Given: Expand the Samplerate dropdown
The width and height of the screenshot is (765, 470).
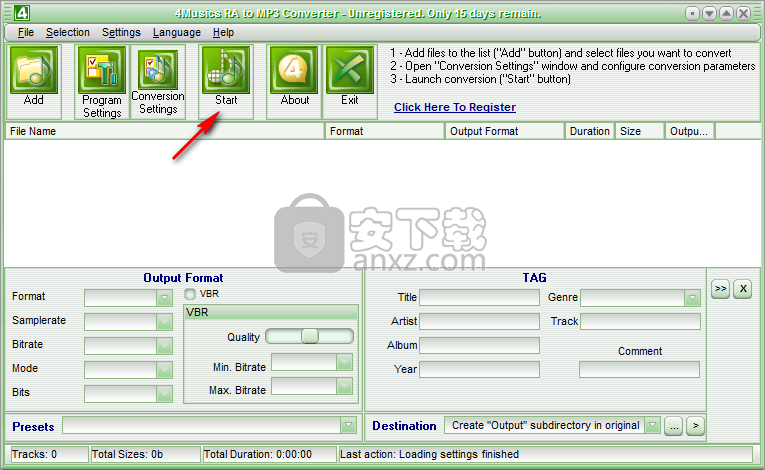Looking at the screenshot, I should click(164, 322).
